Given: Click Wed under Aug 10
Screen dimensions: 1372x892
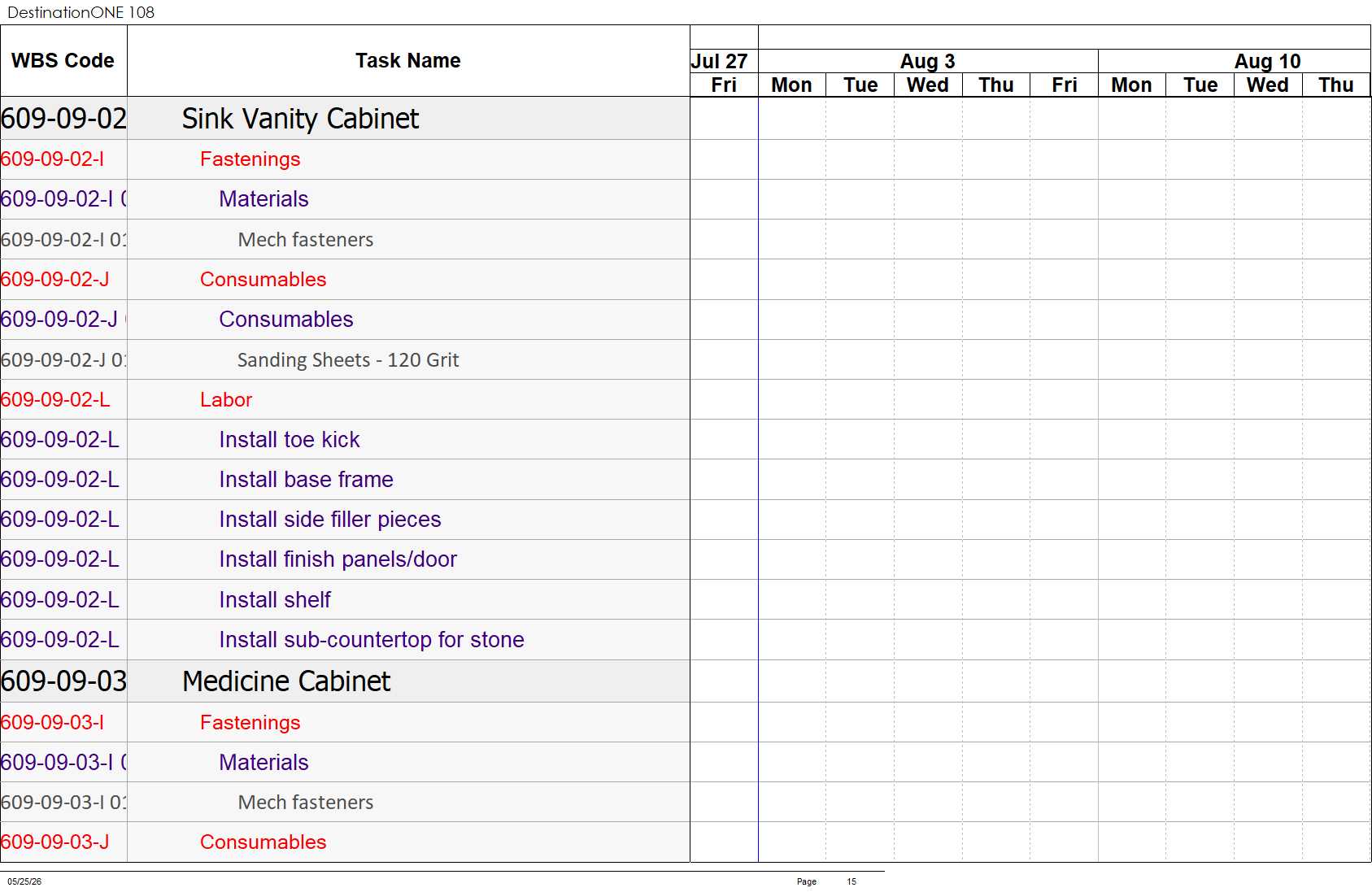Looking at the screenshot, I should tap(1268, 85).
